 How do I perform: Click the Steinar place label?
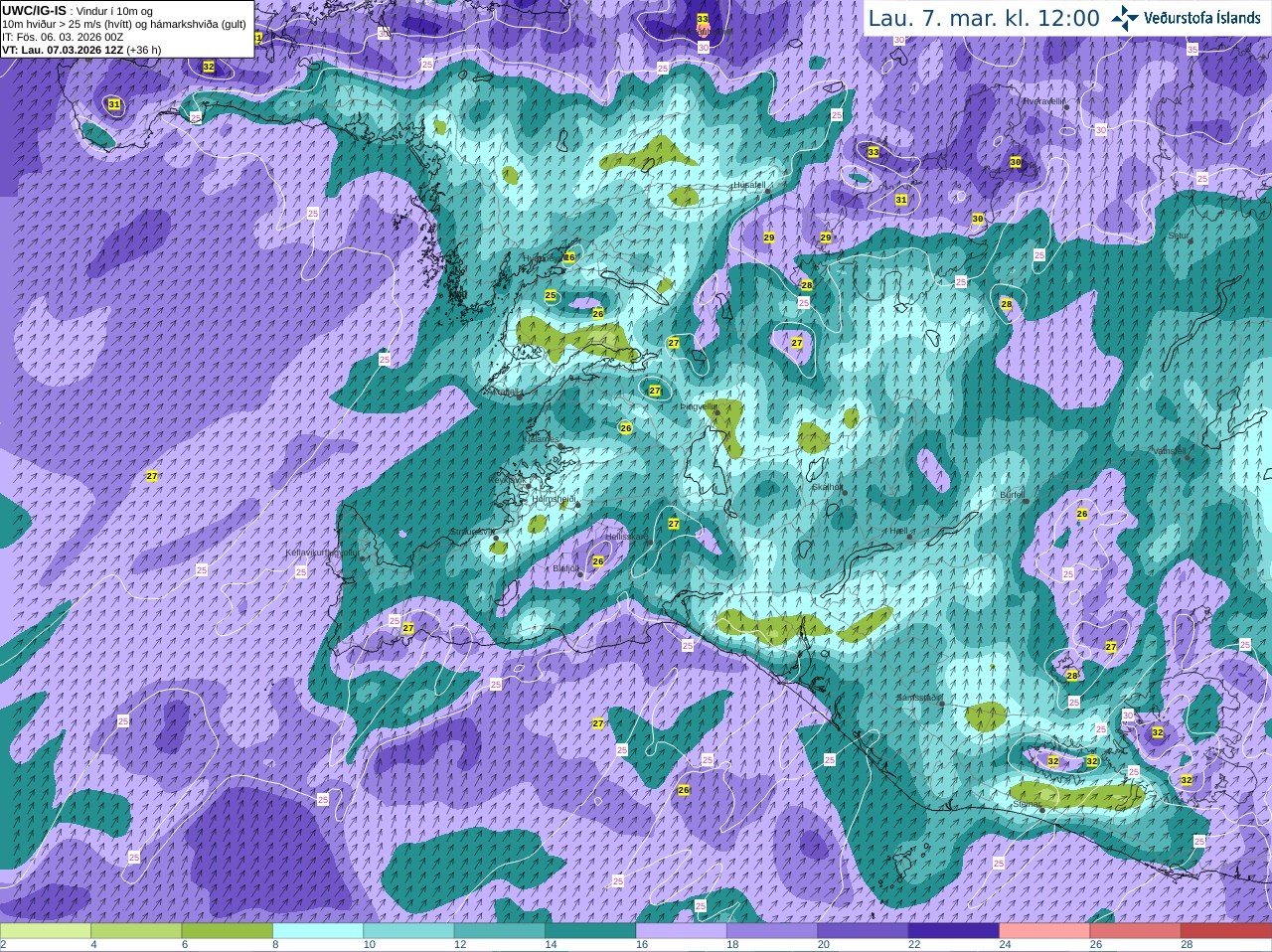[x=1026, y=804]
